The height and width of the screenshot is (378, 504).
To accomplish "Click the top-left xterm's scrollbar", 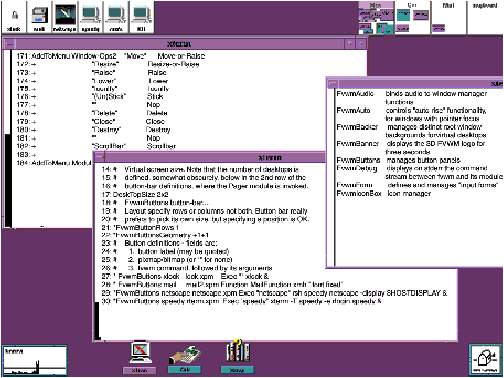I will (x=8, y=138).
